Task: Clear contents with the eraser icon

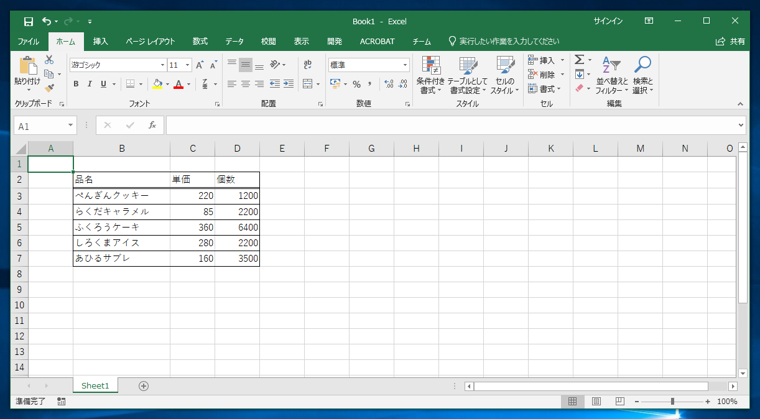Action: pos(579,88)
